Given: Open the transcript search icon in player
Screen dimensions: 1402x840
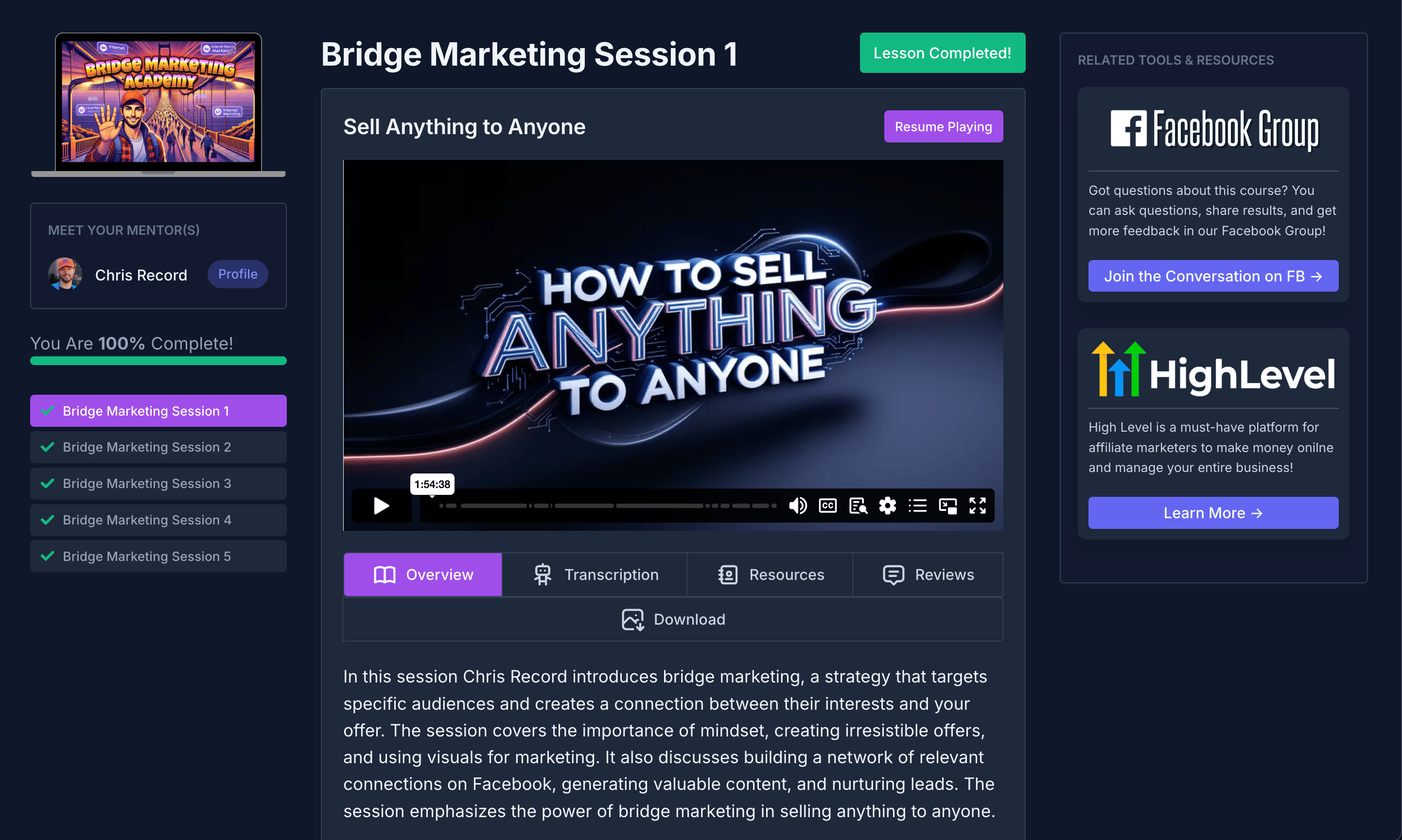Looking at the screenshot, I should pyautogui.click(x=858, y=506).
